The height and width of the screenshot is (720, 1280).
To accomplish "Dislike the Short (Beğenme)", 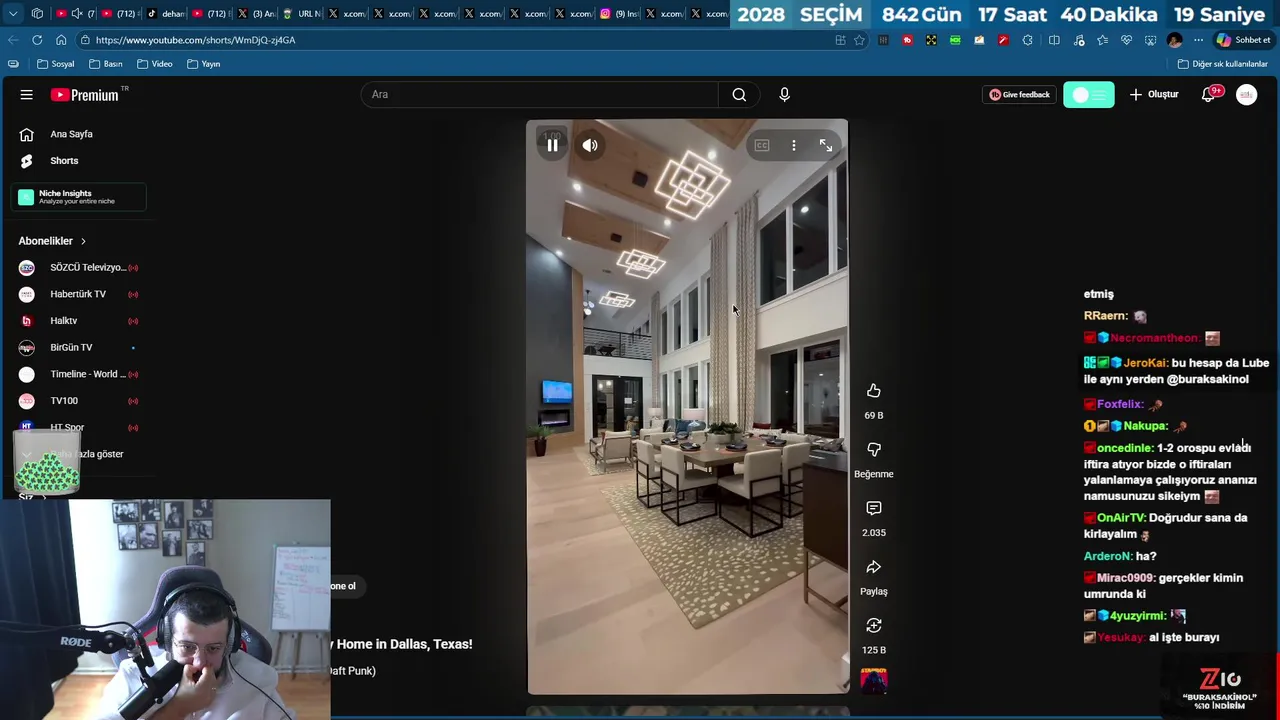I will point(874,450).
